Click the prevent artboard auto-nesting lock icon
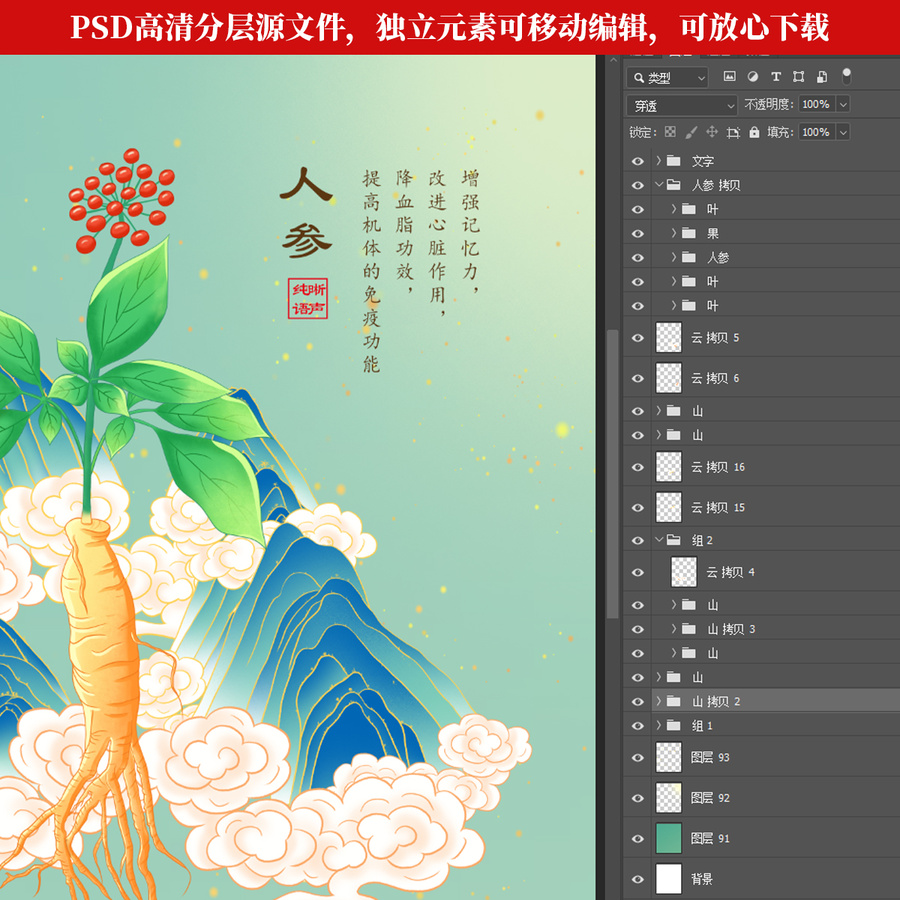 pos(733,133)
